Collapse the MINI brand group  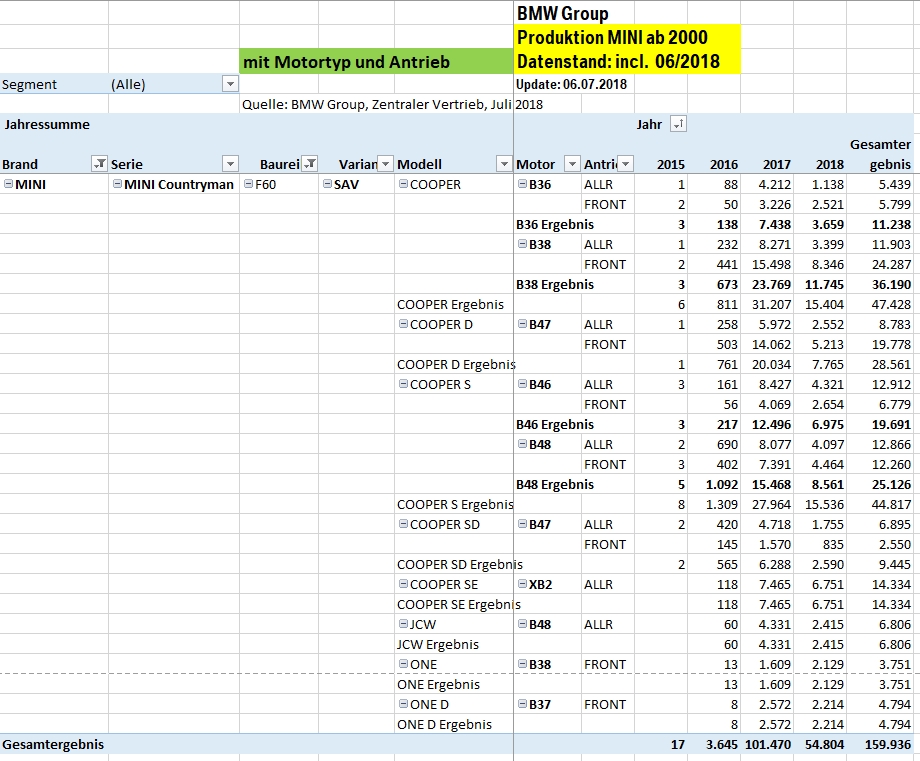[9, 184]
